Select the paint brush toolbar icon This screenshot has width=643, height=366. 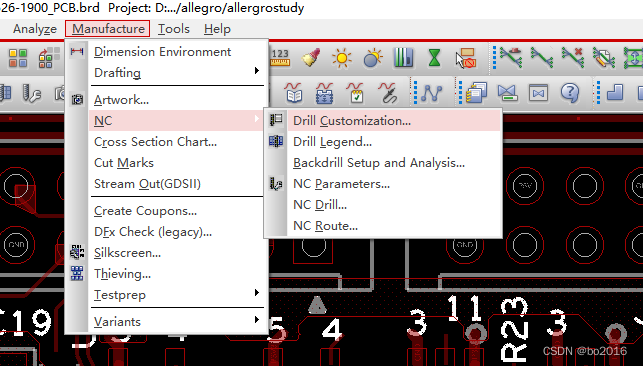click(x=311, y=57)
